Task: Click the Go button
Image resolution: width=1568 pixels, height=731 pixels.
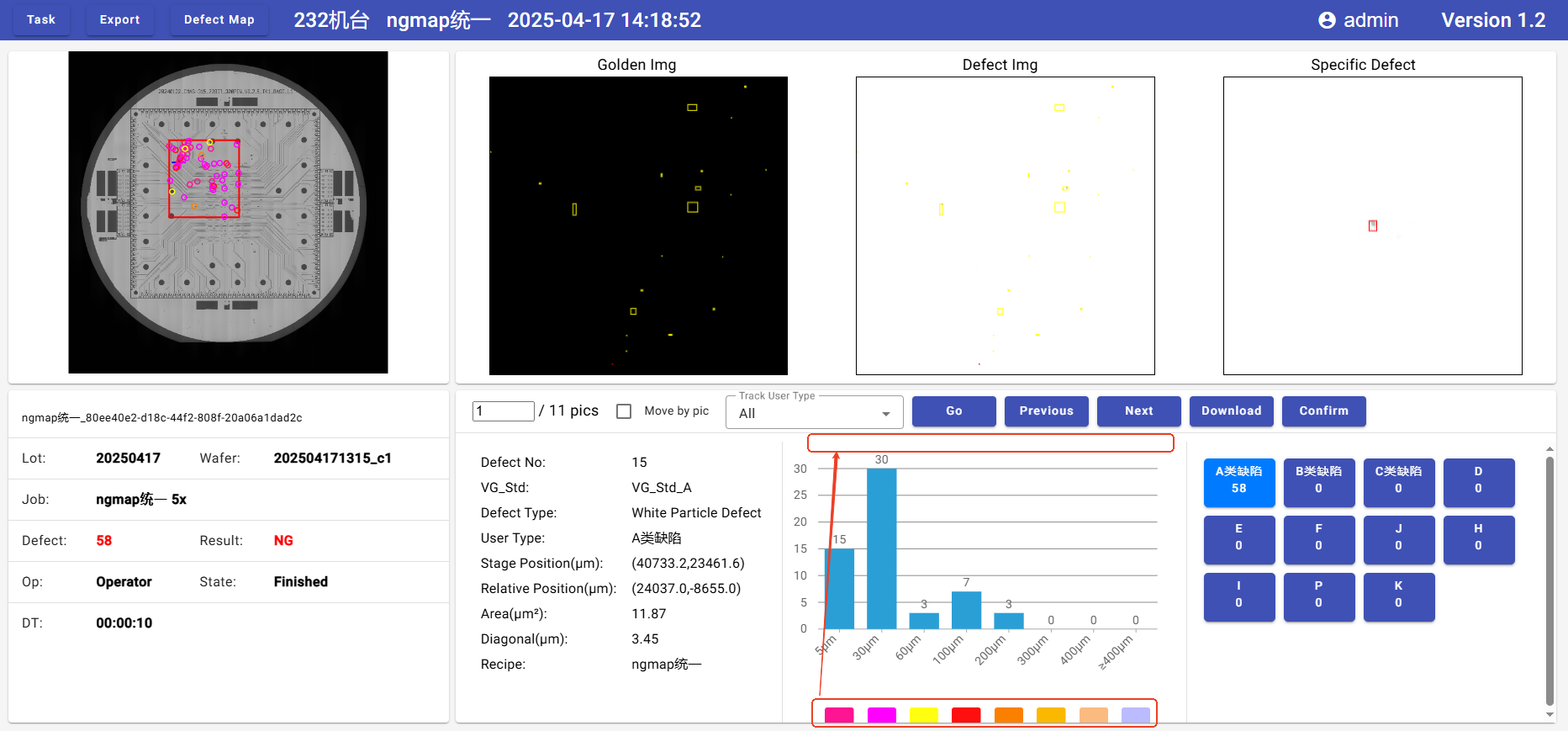Action: click(x=953, y=411)
